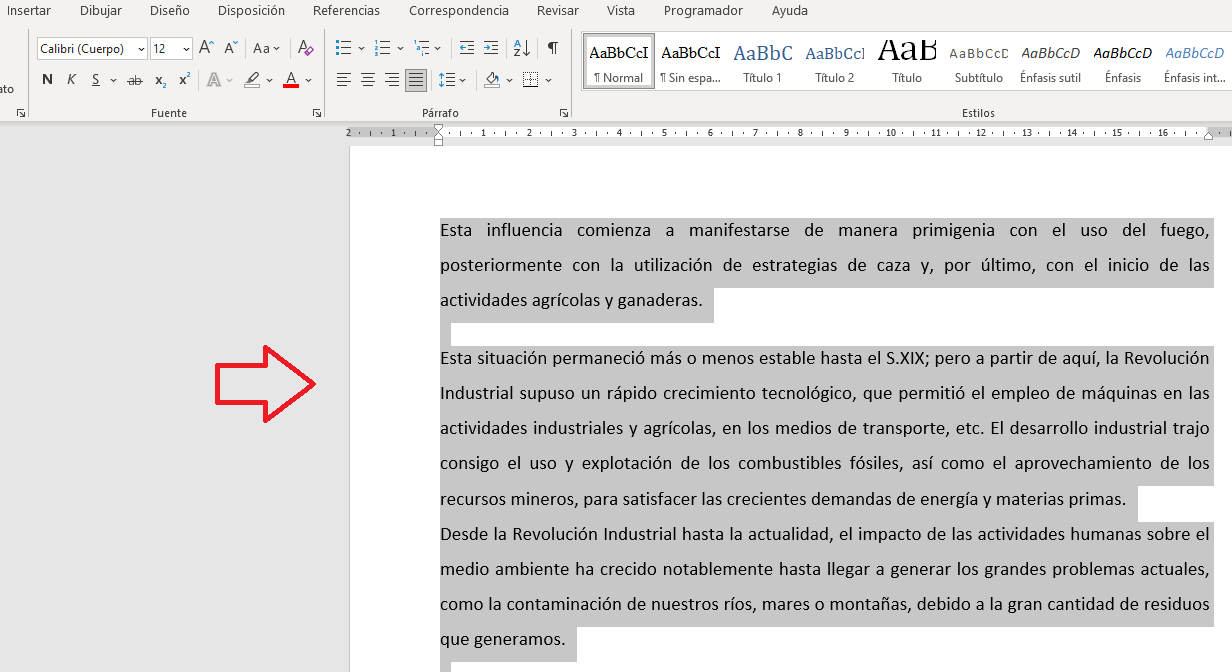Toggle bold (N) formatting
The width and height of the screenshot is (1232, 672).
point(47,80)
